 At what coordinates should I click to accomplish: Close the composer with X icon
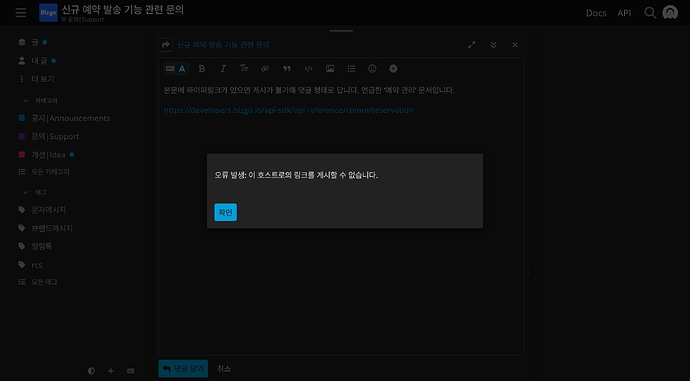pos(515,45)
